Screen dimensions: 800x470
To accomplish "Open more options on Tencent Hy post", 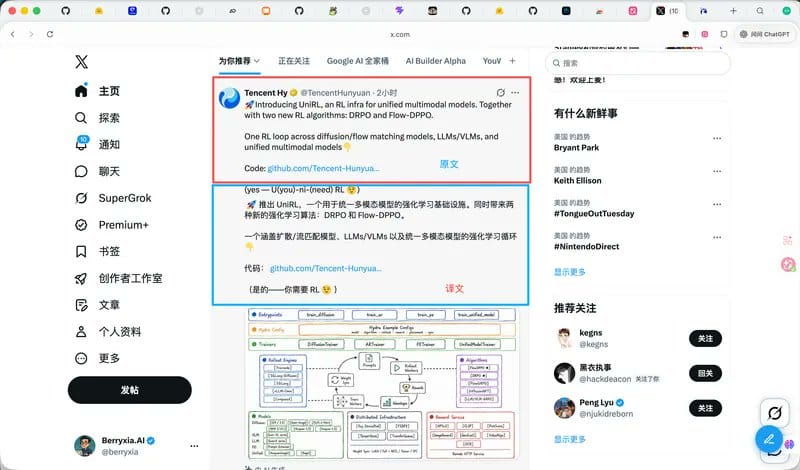I will (515, 92).
